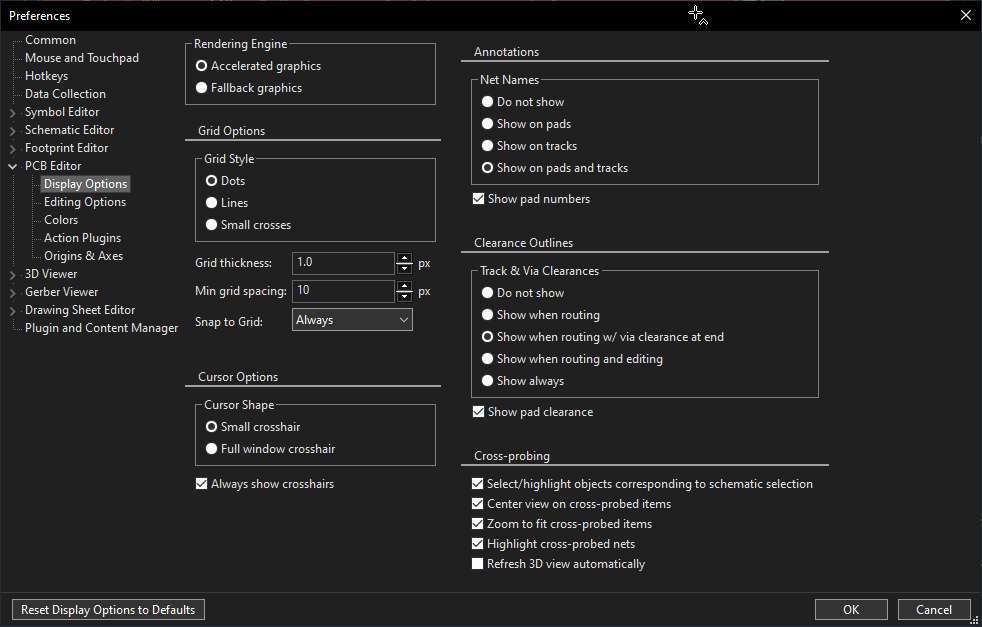Expand the 3D Viewer tree node
The width and height of the screenshot is (982, 627).
(13, 273)
